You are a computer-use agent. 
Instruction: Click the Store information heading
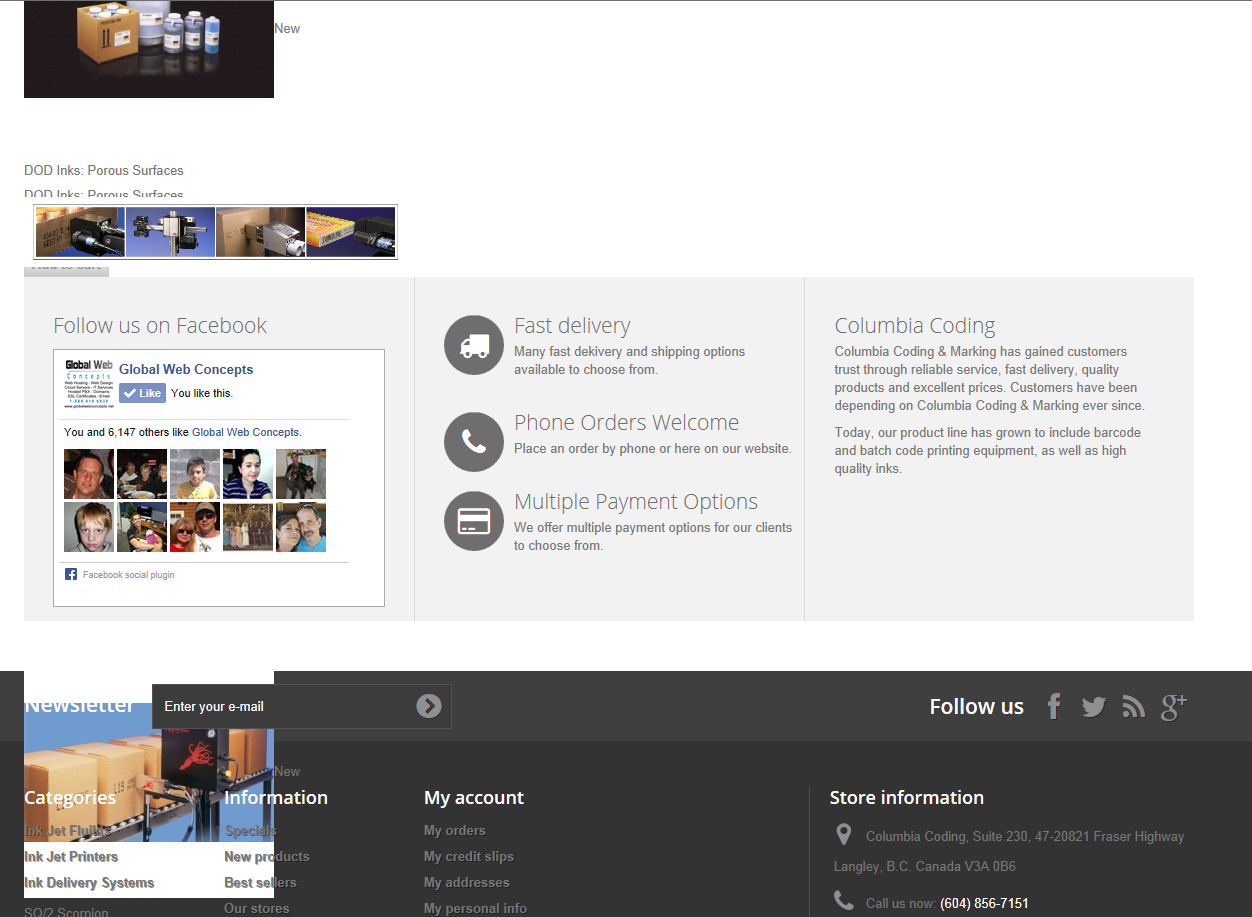click(906, 797)
